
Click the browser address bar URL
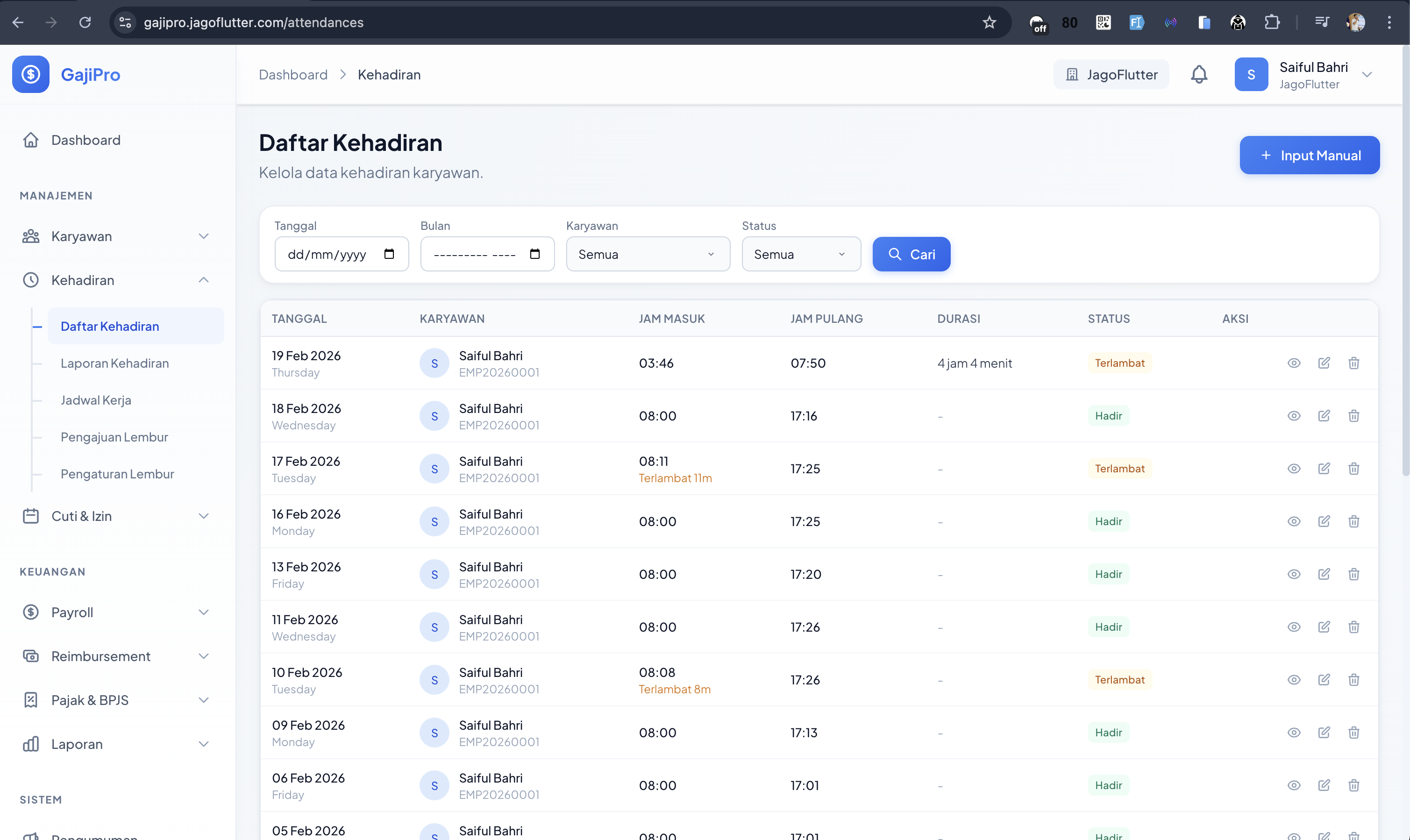pos(254,22)
